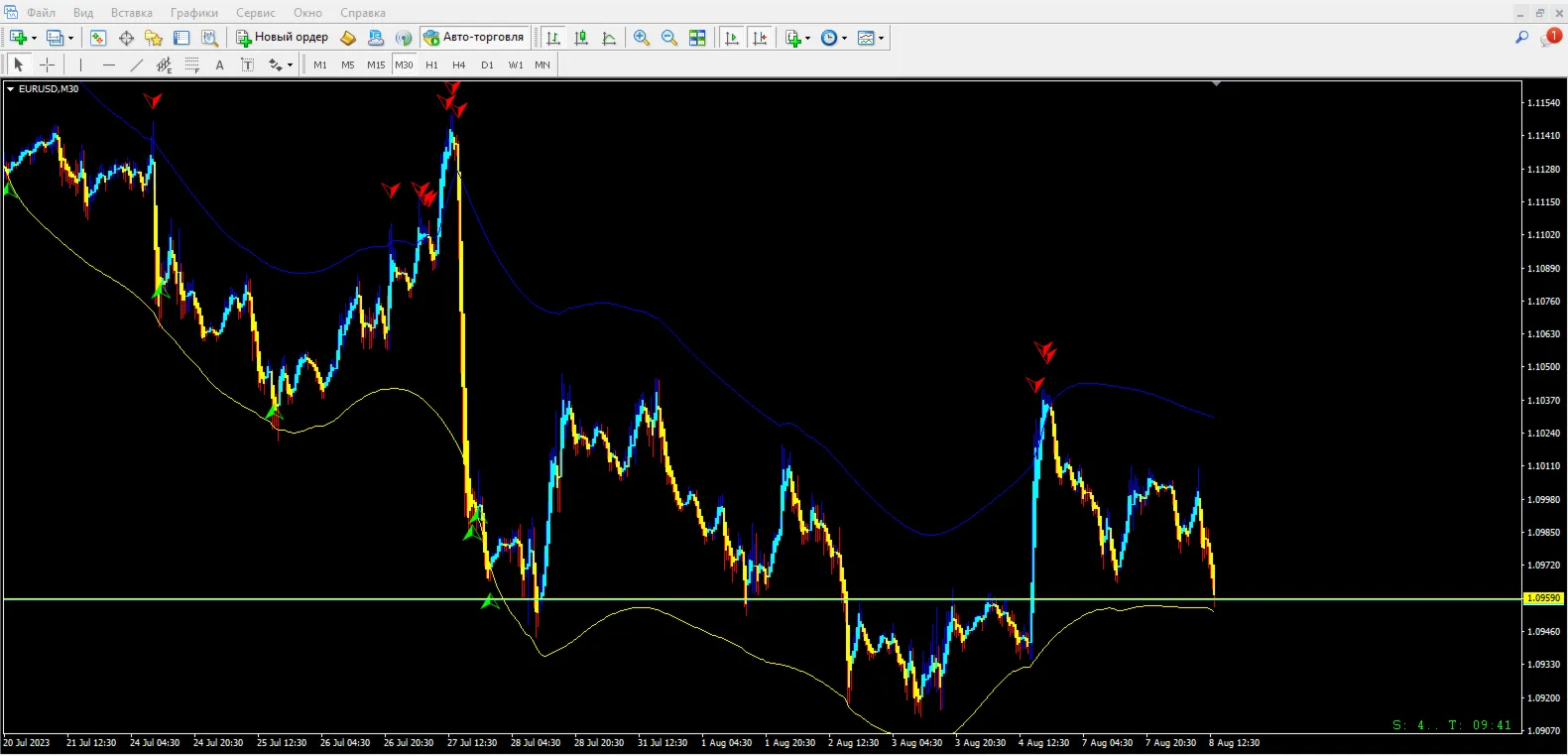Switch timeframe to H4
This screenshot has width=1568, height=756.
tap(458, 64)
